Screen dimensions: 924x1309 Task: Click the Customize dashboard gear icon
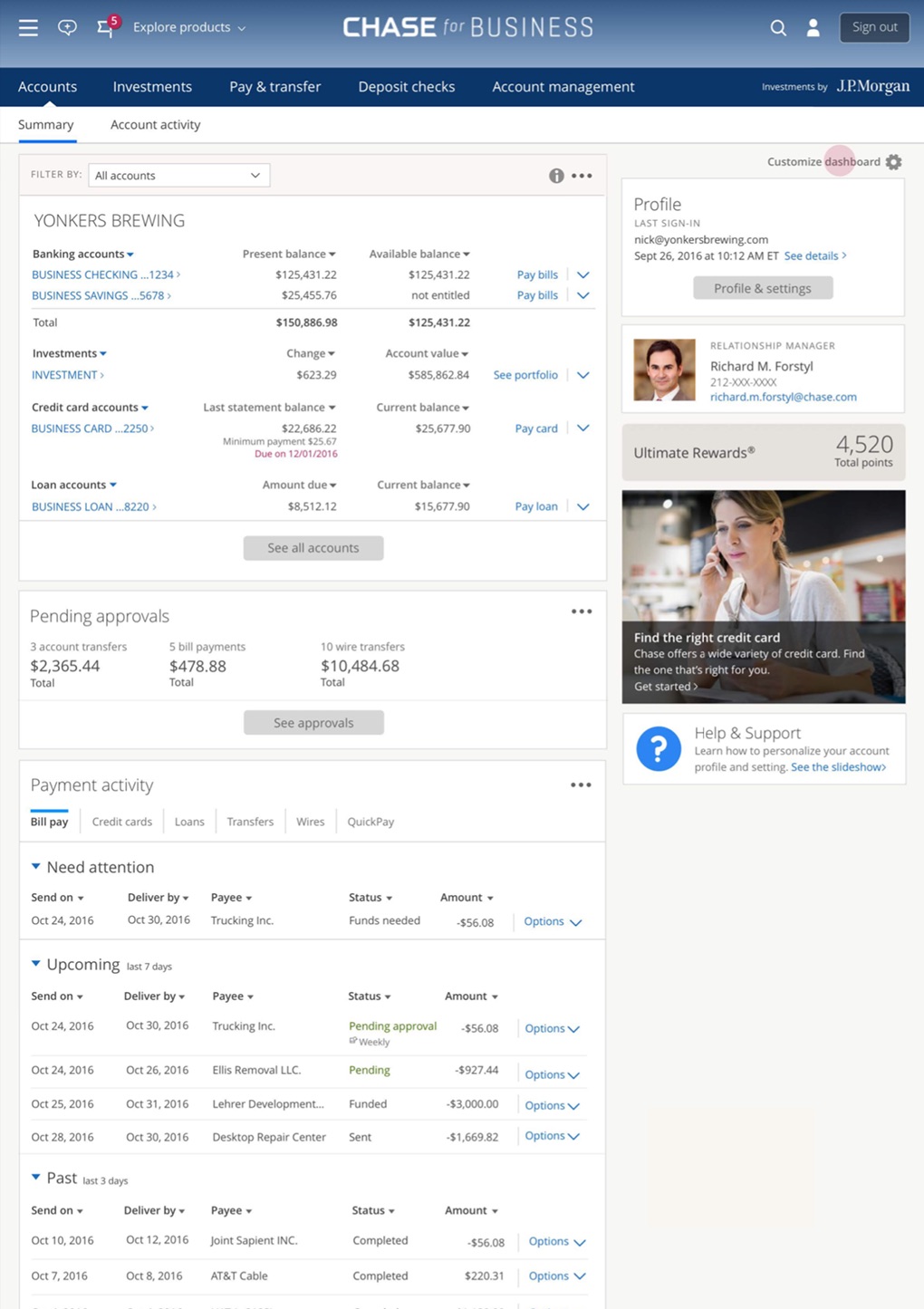894,162
